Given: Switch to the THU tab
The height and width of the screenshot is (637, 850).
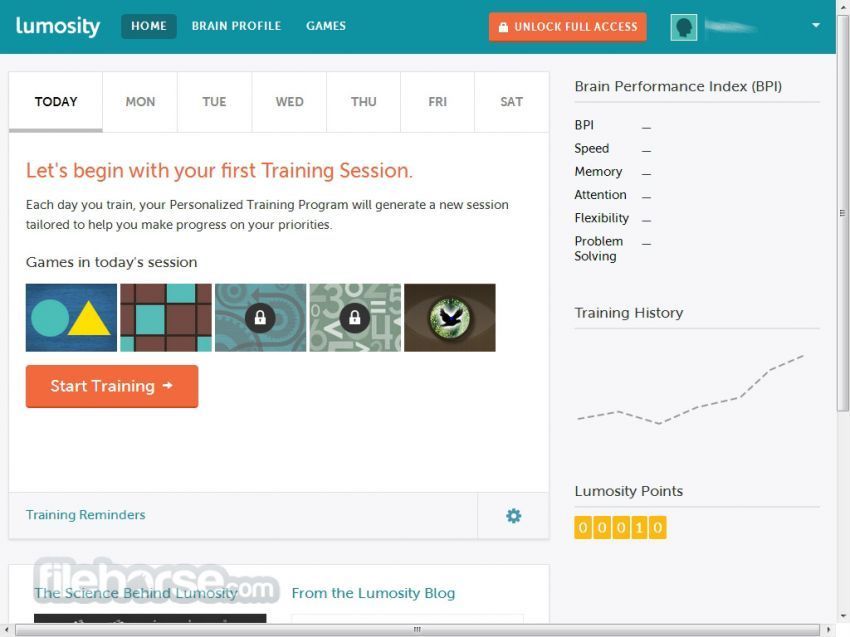Looking at the screenshot, I should click(x=363, y=102).
